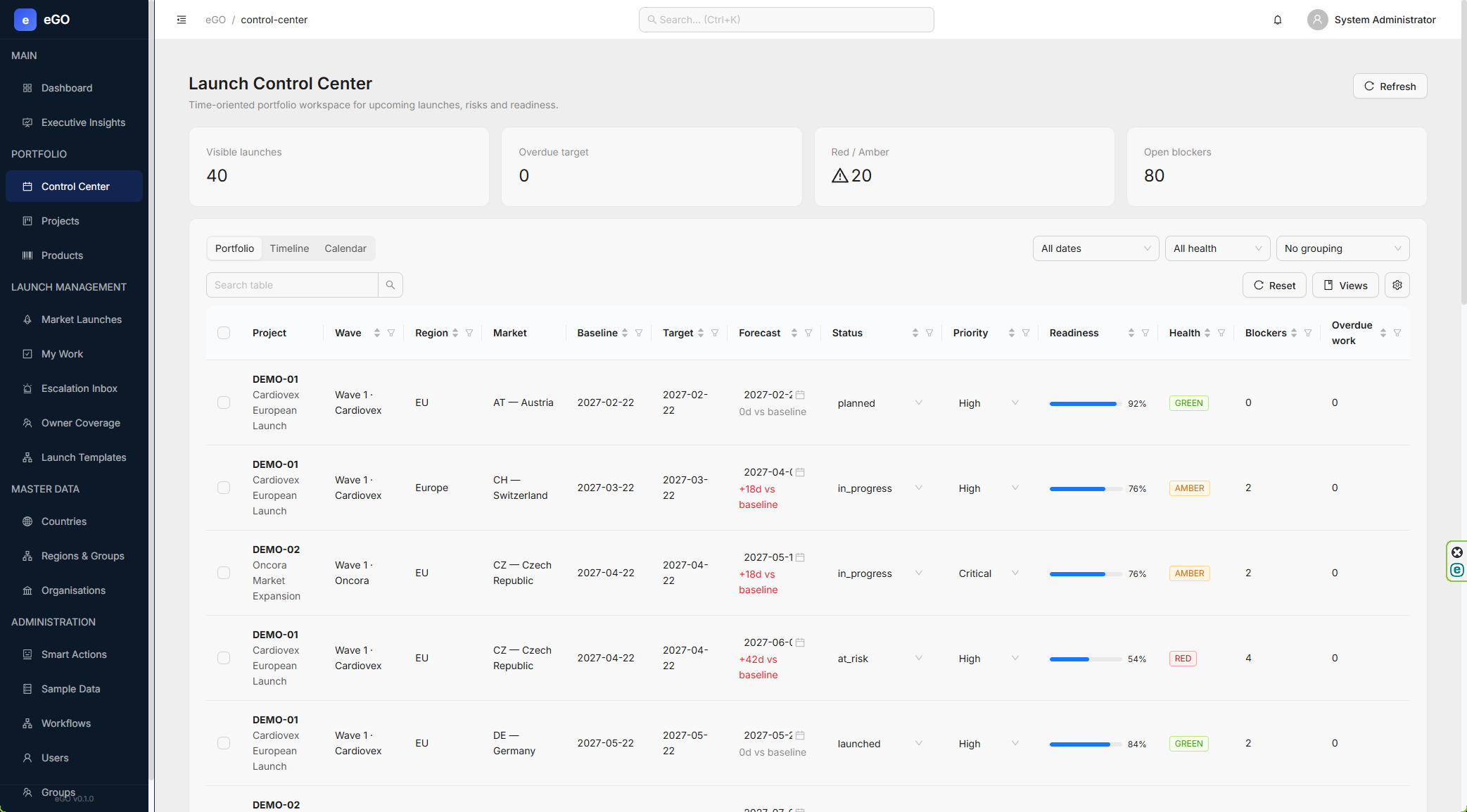Filter the Overdue work column

coord(1397,333)
